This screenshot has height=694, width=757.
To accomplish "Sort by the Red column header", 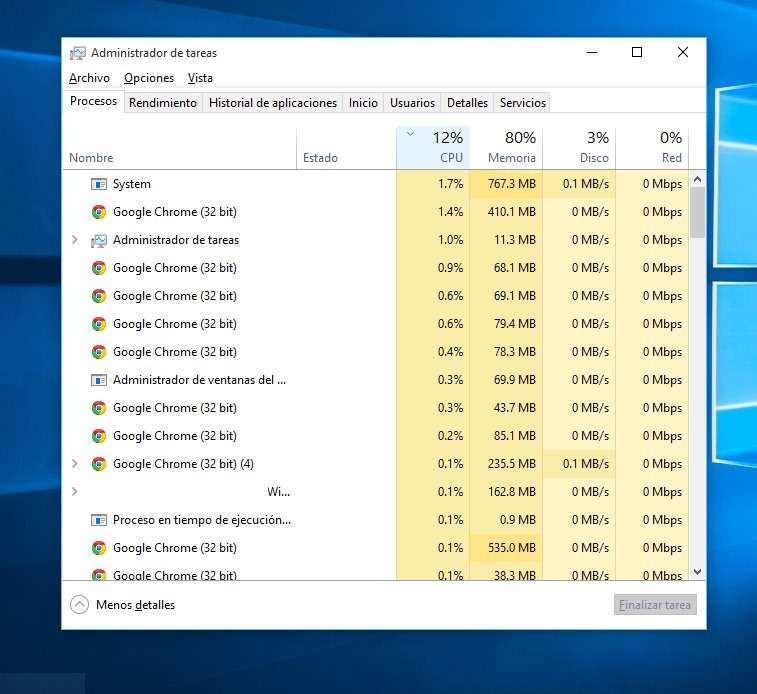I will (x=652, y=148).
